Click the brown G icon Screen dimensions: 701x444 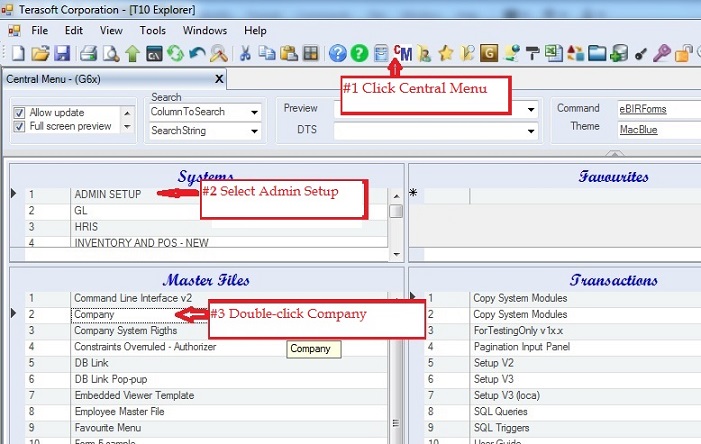[x=489, y=53]
